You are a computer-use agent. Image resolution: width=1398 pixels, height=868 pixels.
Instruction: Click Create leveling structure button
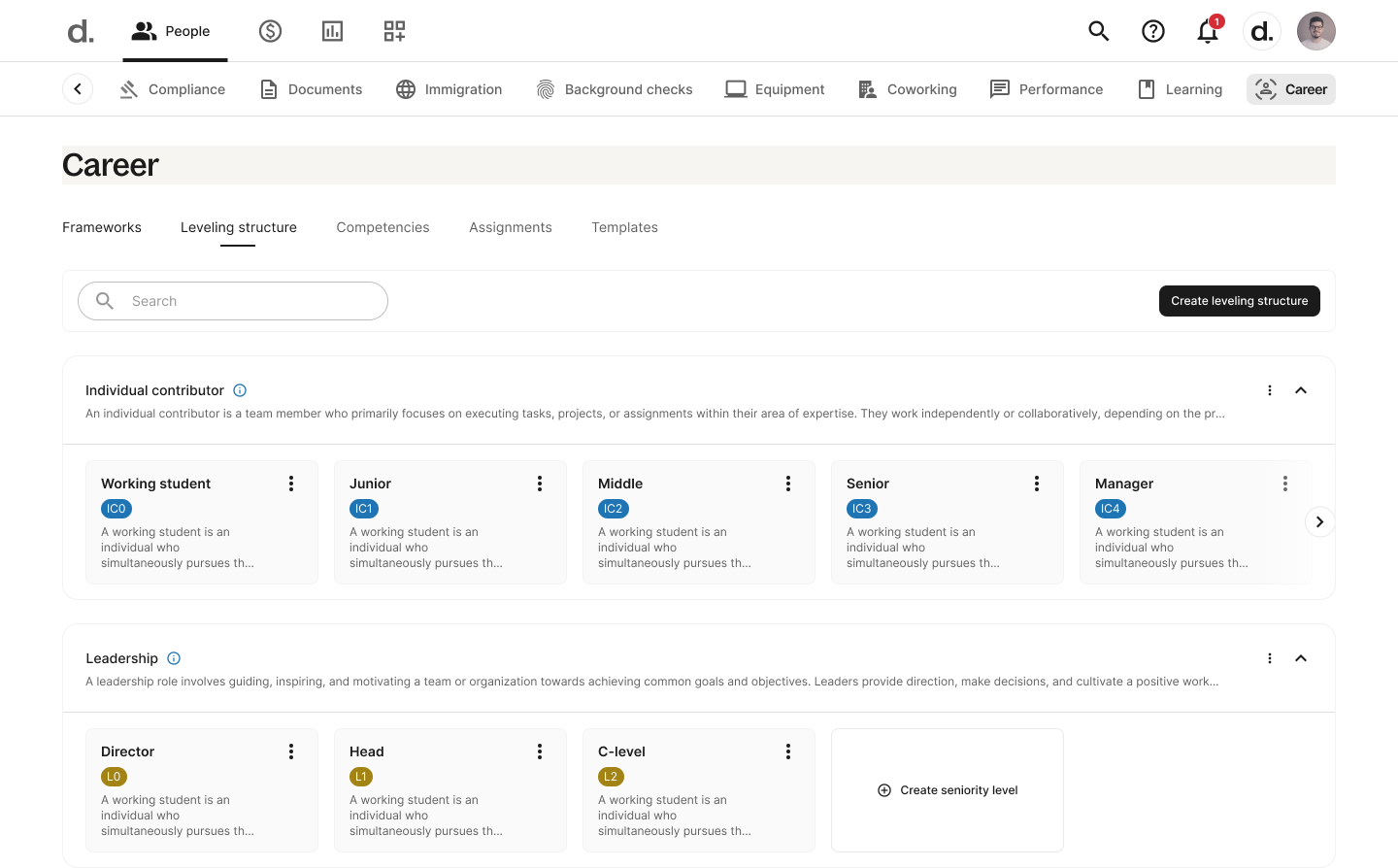[x=1239, y=301]
